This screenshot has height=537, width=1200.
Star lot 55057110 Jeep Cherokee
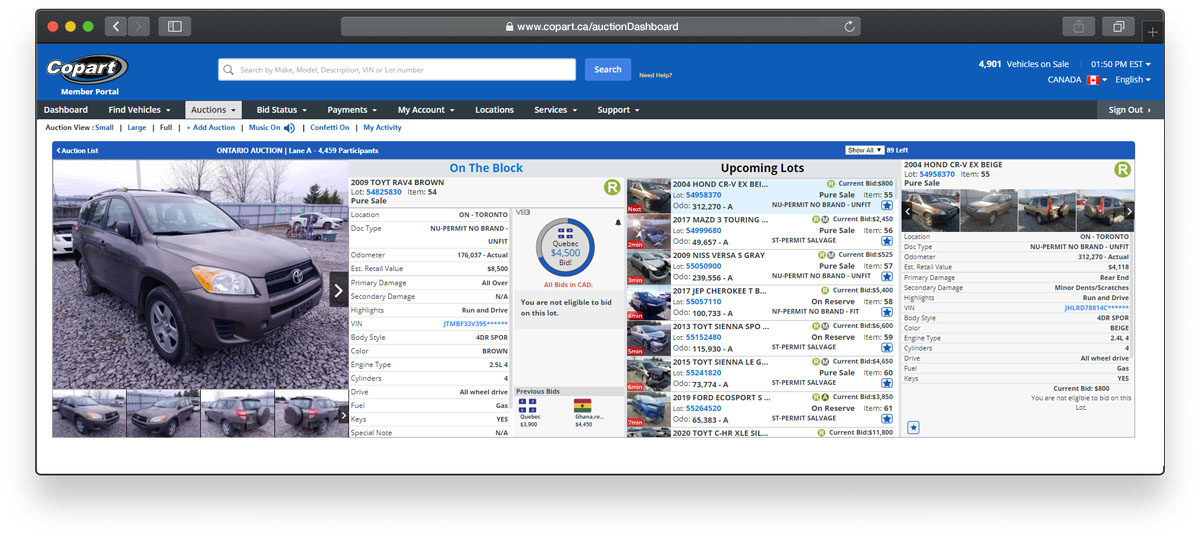(887, 312)
